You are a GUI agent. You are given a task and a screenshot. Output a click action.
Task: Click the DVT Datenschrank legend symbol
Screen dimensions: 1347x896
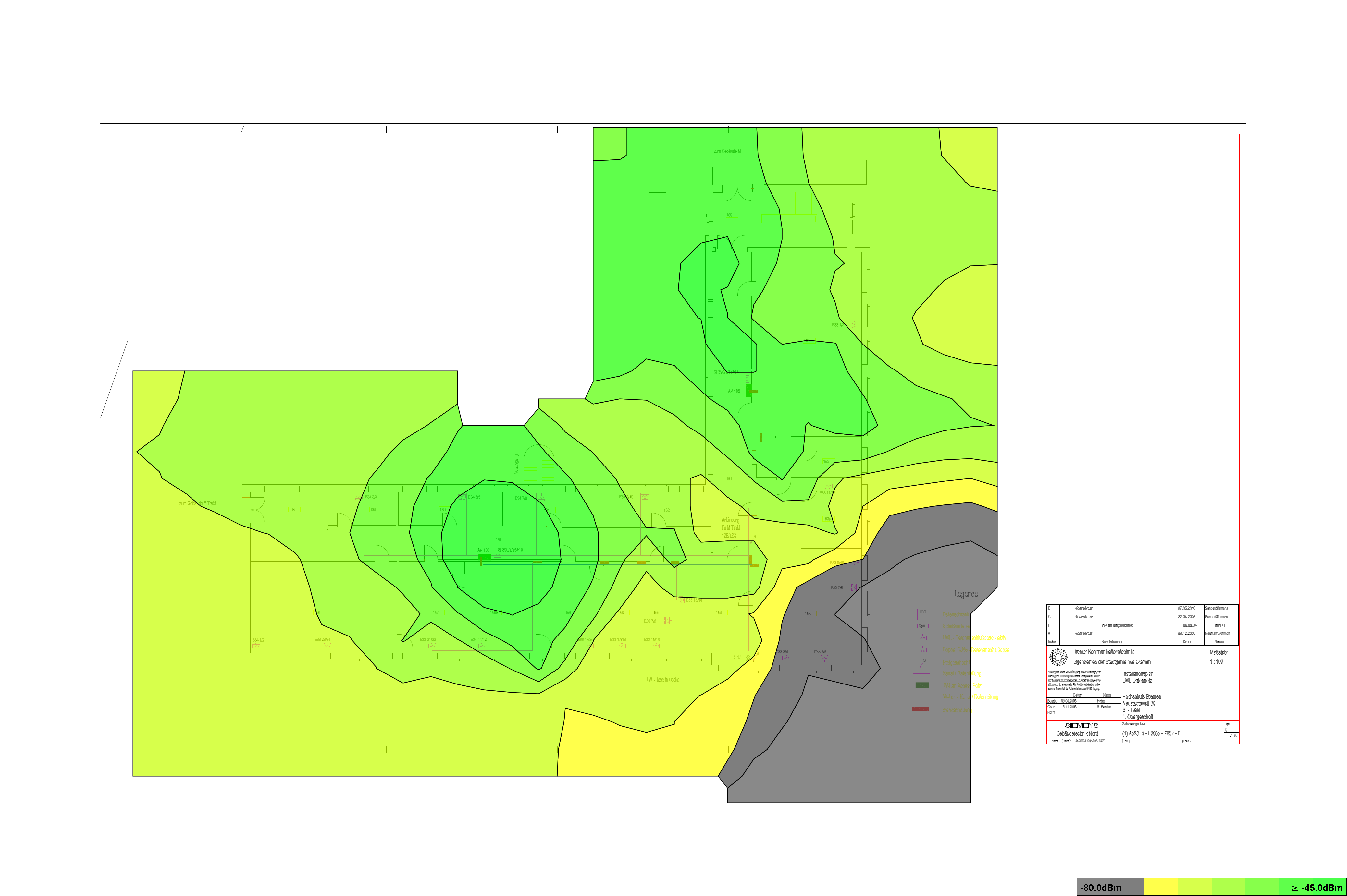(922, 614)
